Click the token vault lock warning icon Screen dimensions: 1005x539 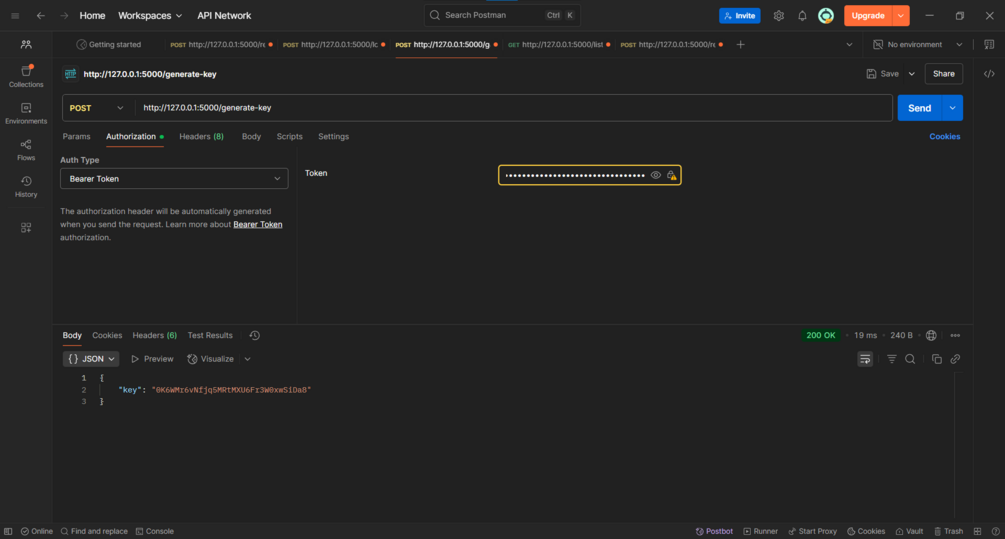tap(671, 175)
